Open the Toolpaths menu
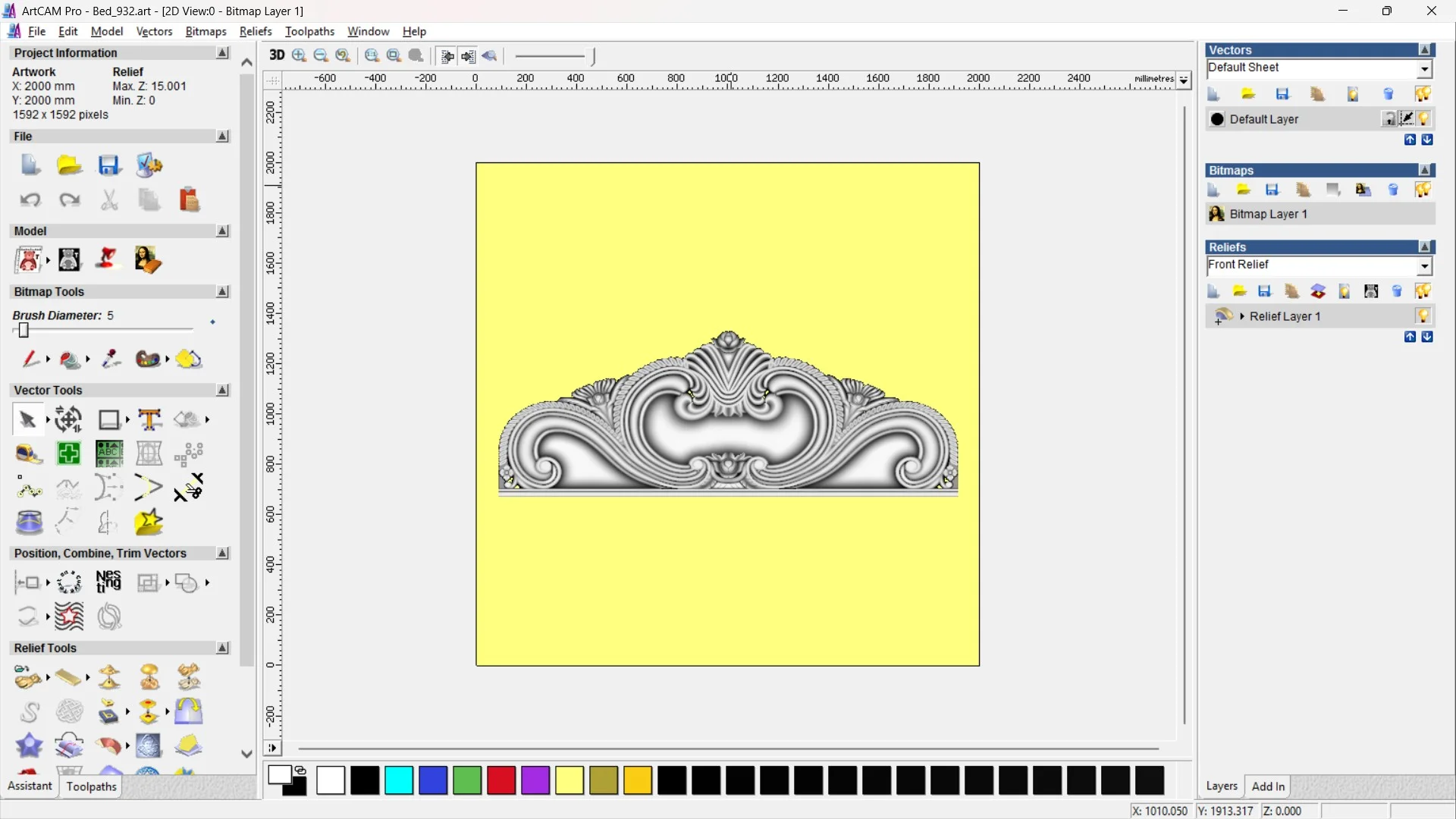 pyautogui.click(x=309, y=31)
